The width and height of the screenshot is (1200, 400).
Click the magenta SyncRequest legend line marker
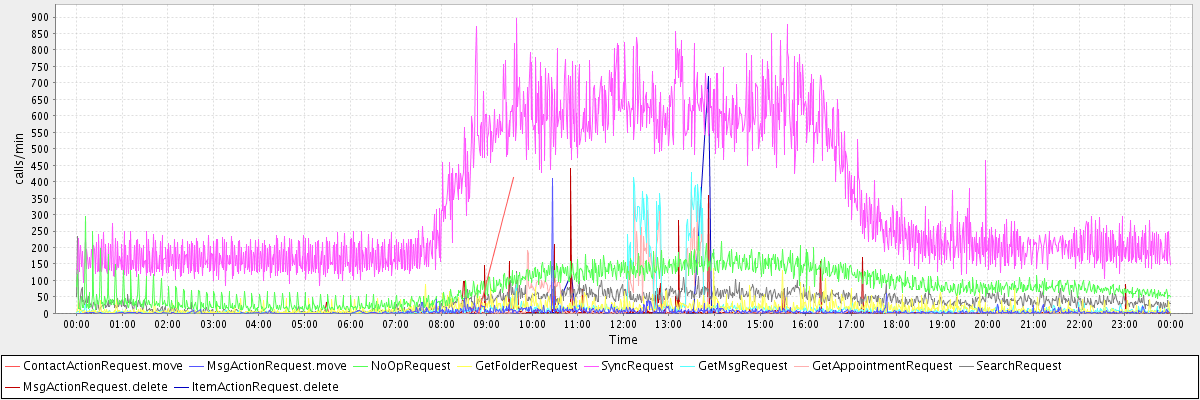click(592, 366)
